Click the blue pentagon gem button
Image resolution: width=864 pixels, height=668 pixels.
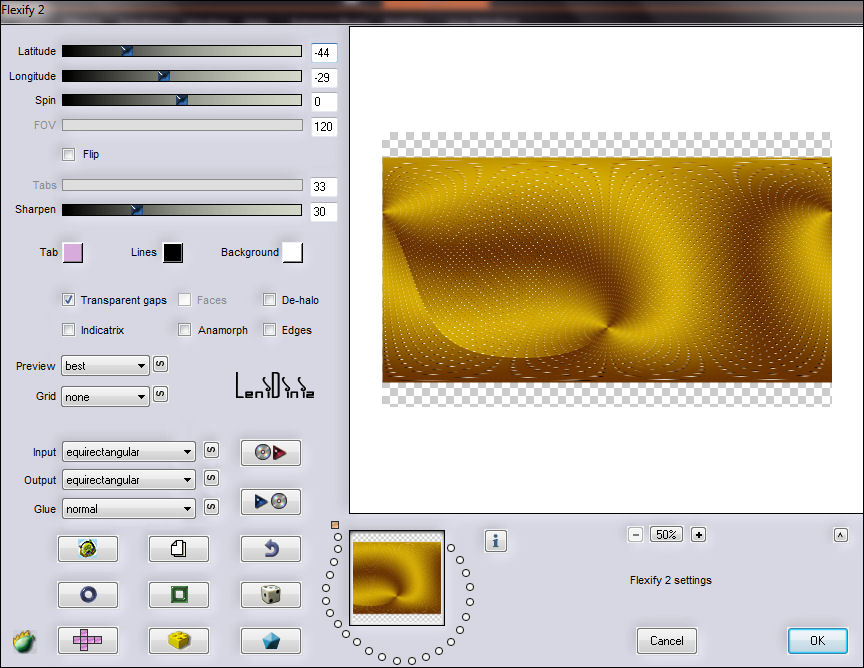tap(270, 640)
